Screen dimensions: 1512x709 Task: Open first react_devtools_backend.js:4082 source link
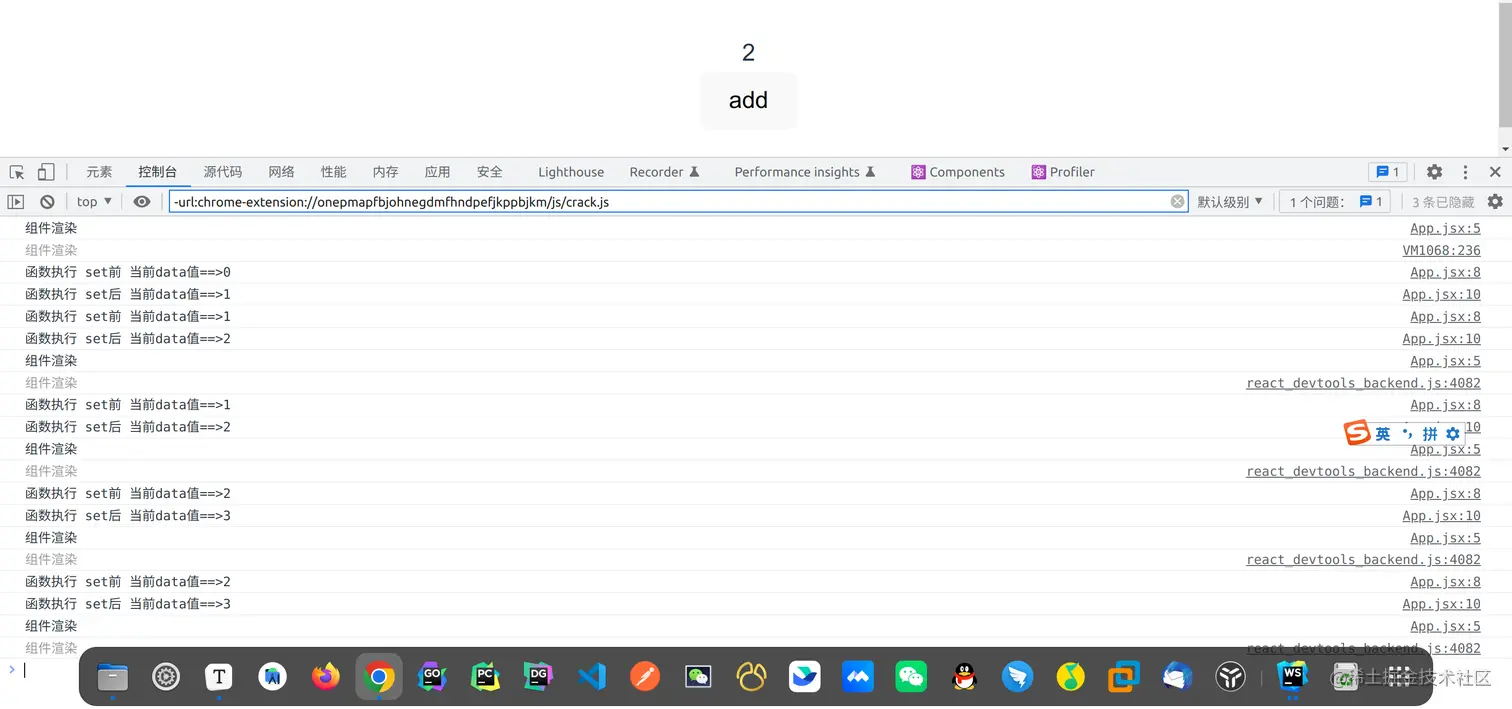click(x=1363, y=383)
